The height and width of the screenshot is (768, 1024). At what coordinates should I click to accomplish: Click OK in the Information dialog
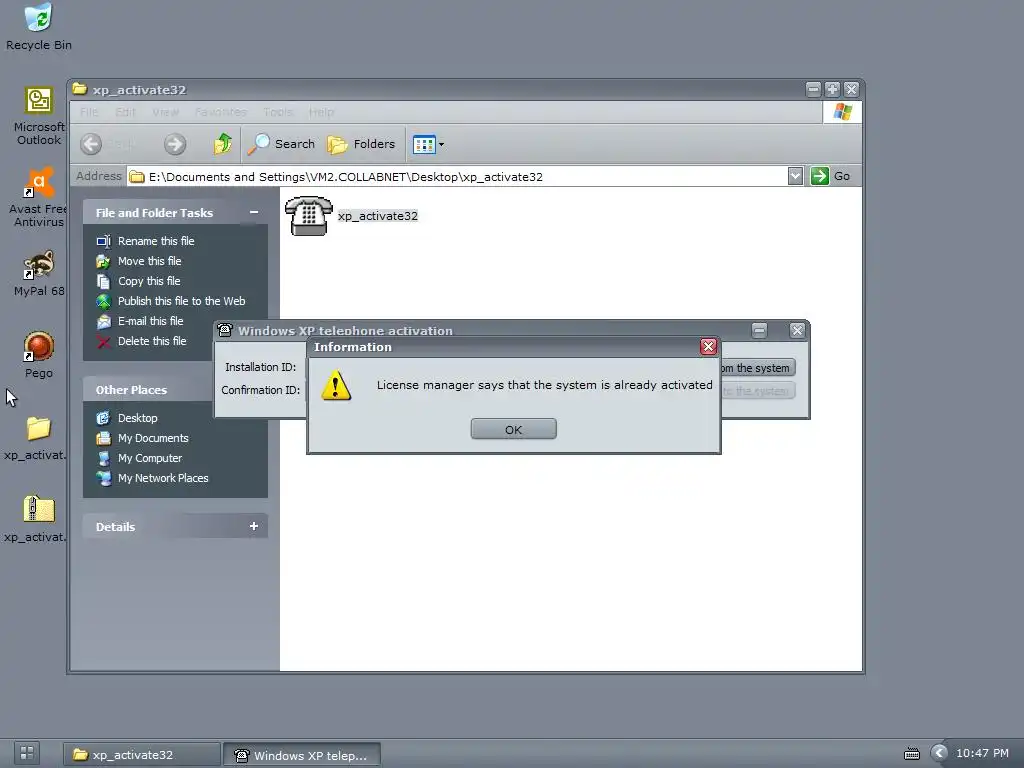[x=513, y=429]
